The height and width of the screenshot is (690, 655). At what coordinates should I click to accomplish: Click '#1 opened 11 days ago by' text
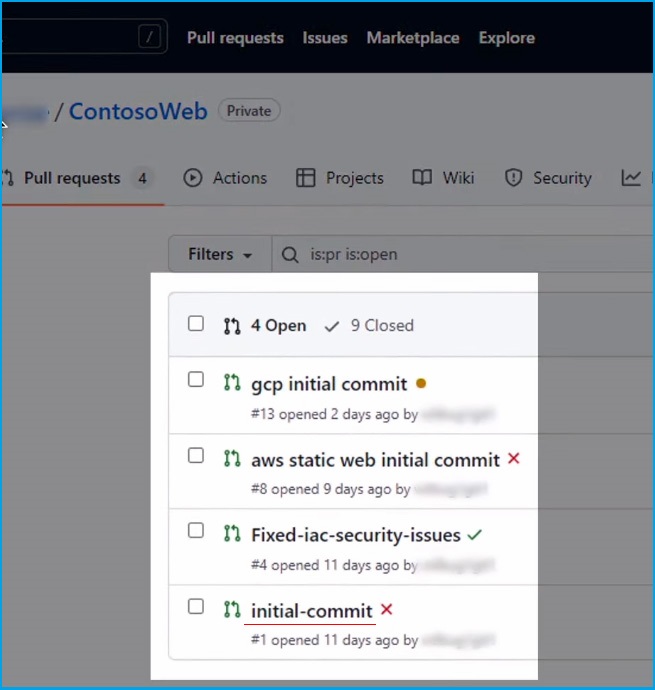point(334,640)
